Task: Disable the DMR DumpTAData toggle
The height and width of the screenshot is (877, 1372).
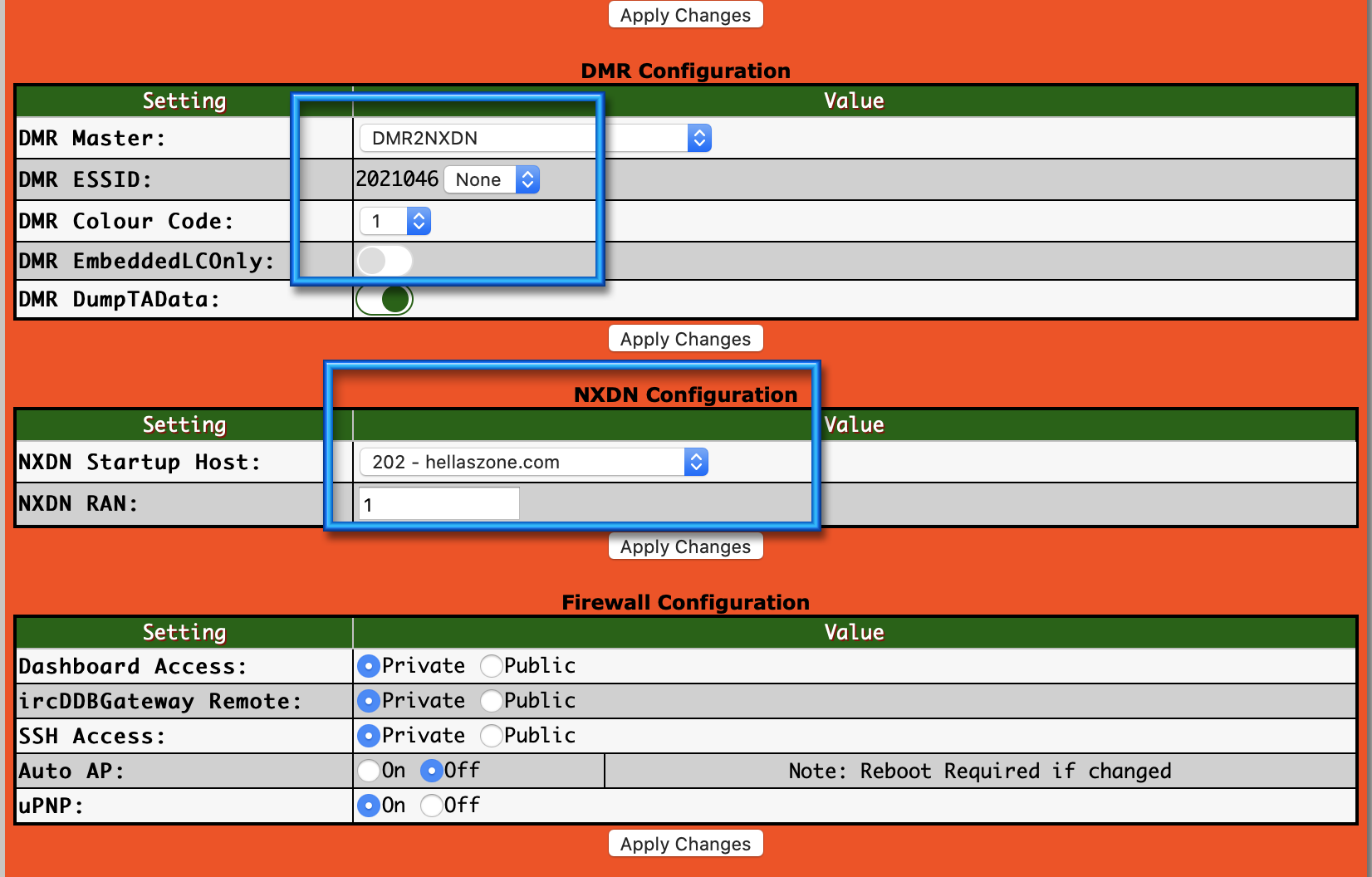Action: point(385,299)
